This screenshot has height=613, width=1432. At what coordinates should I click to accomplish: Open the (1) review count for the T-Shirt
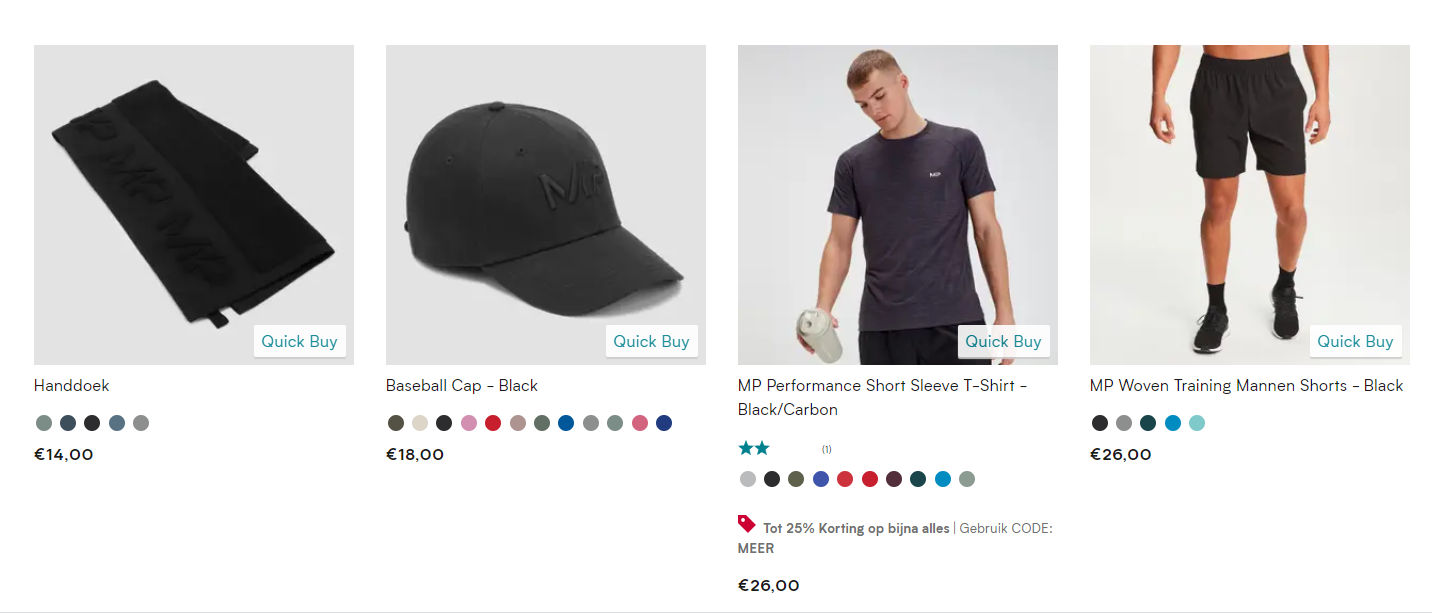click(x=826, y=449)
